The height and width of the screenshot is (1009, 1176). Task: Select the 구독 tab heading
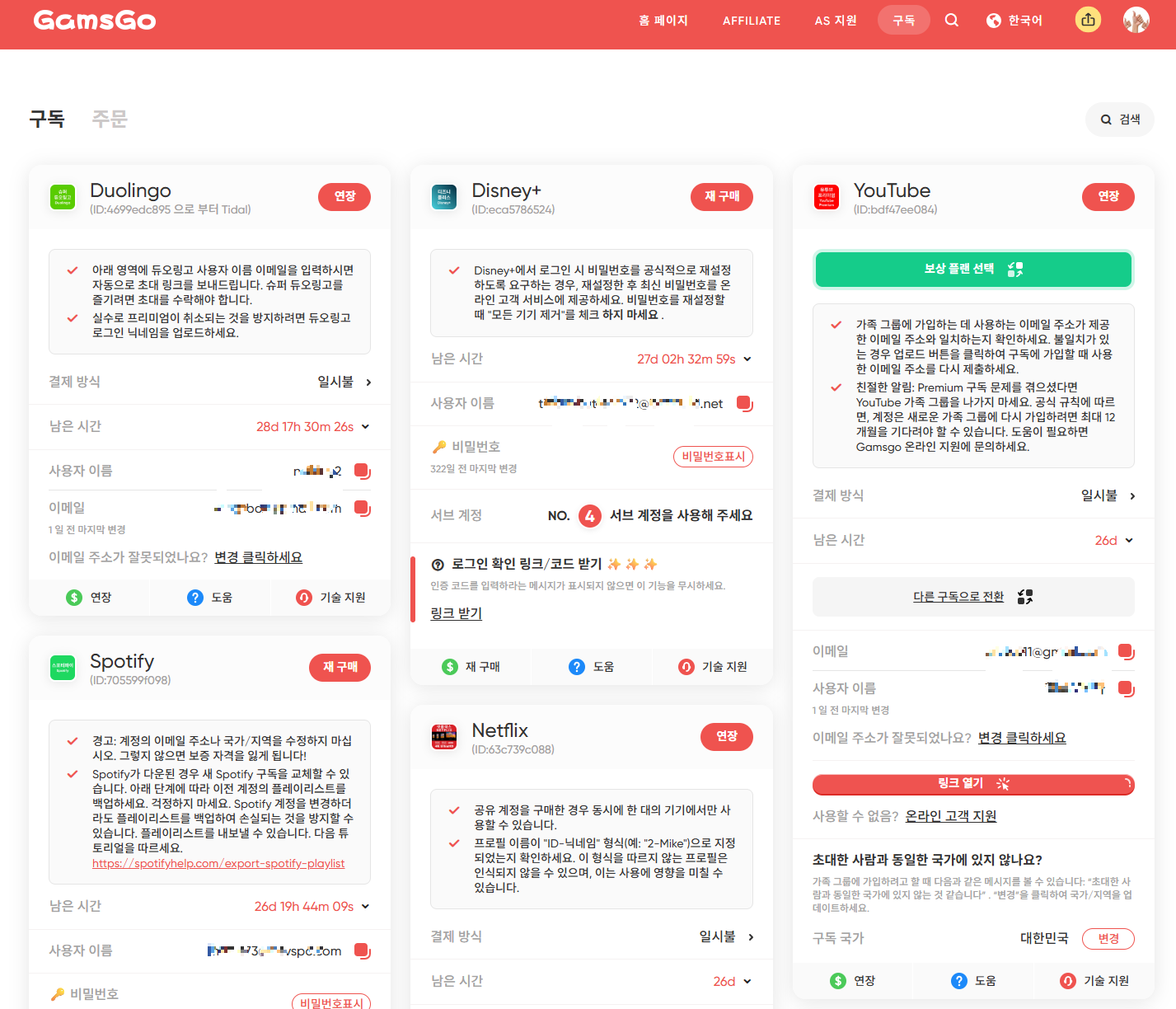(x=47, y=120)
